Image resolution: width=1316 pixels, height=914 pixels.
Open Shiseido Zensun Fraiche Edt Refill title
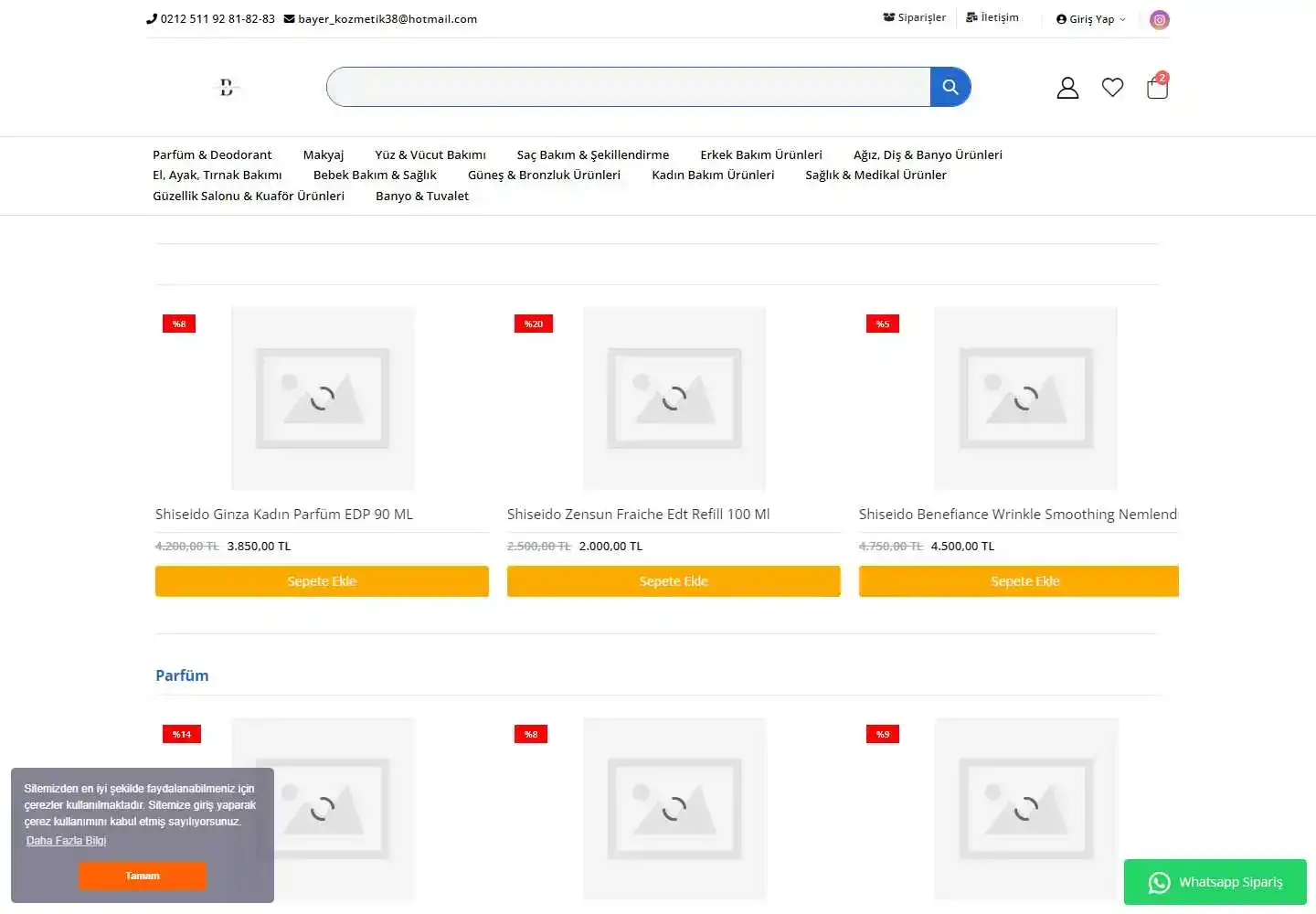639,514
